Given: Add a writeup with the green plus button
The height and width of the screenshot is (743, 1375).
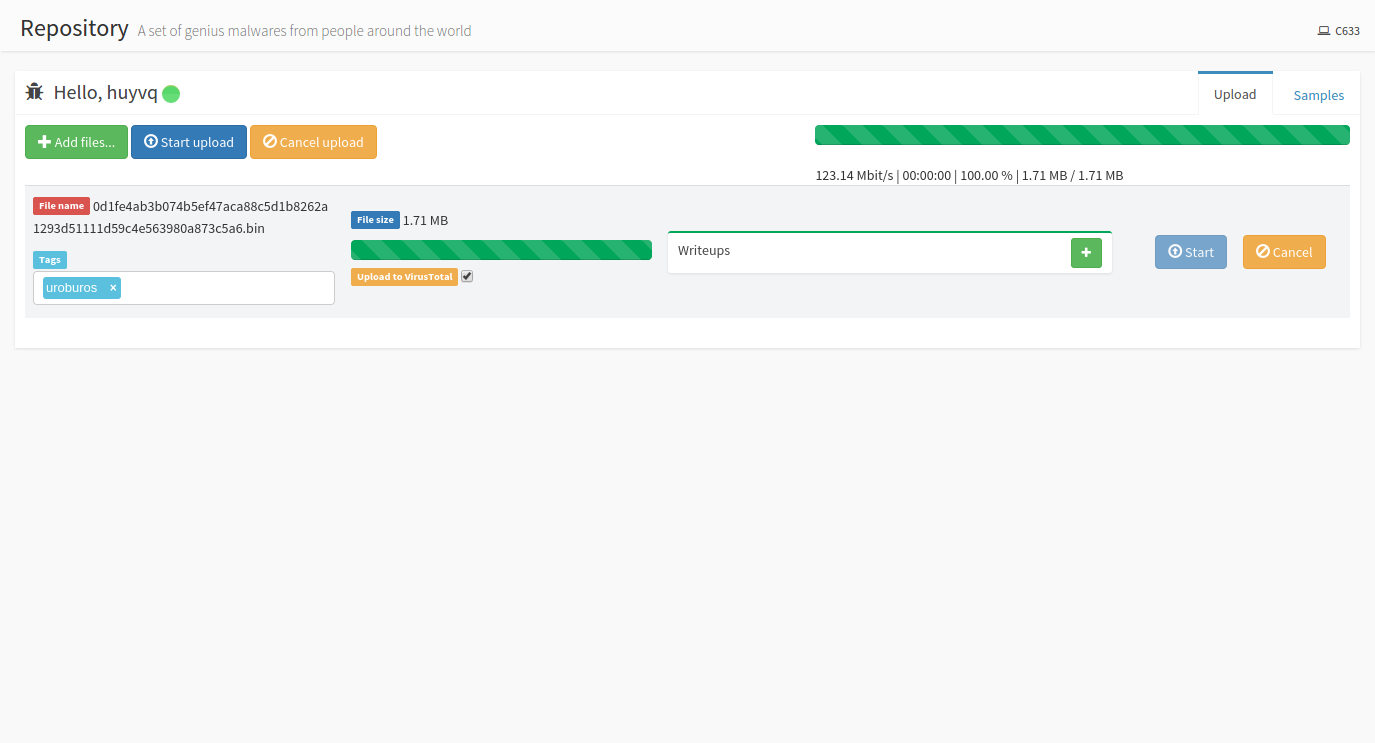Looking at the screenshot, I should coord(1086,253).
